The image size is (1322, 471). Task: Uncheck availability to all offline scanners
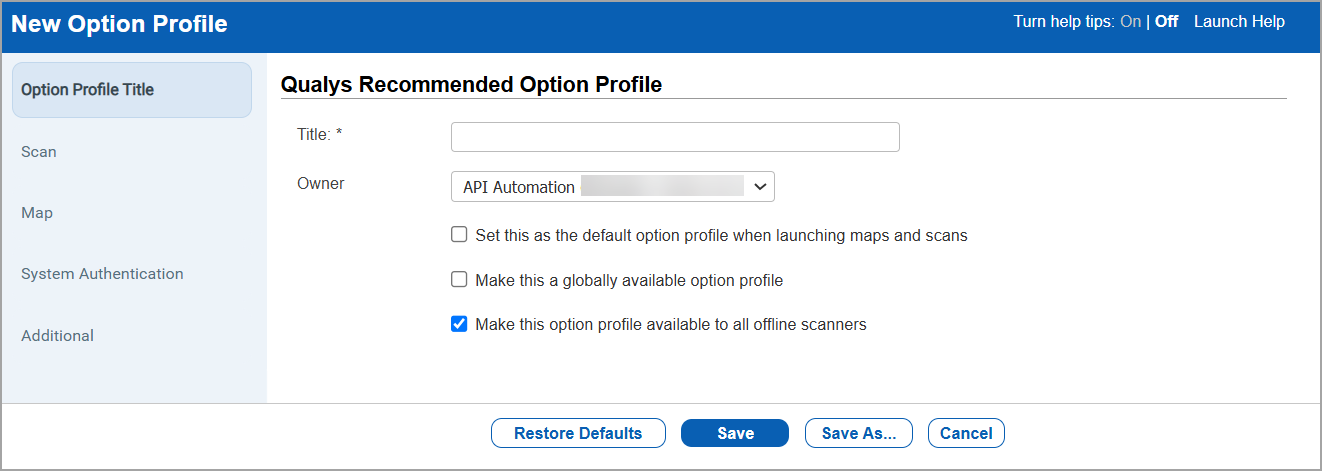460,324
